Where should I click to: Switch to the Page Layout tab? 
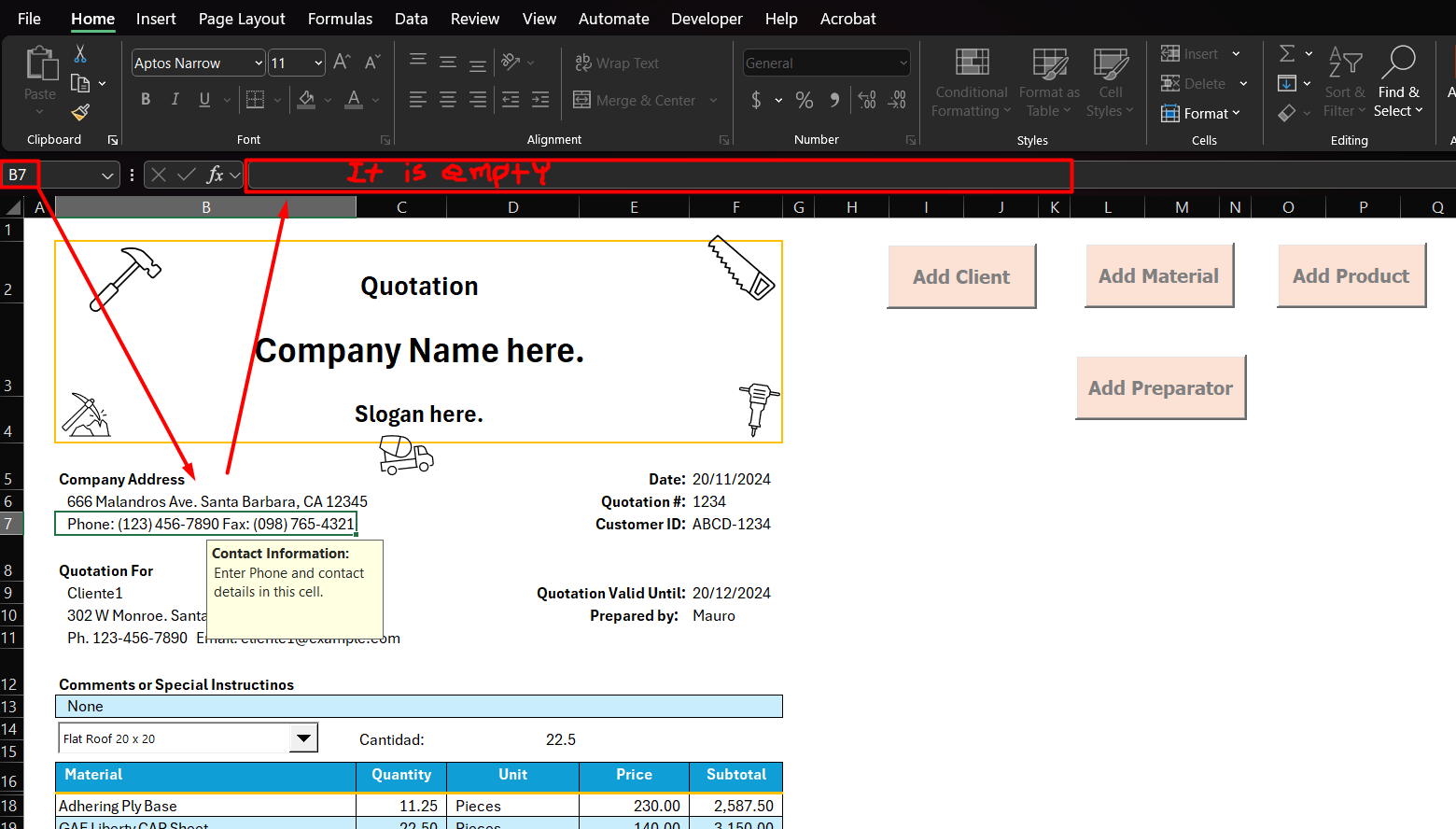[x=242, y=19]
